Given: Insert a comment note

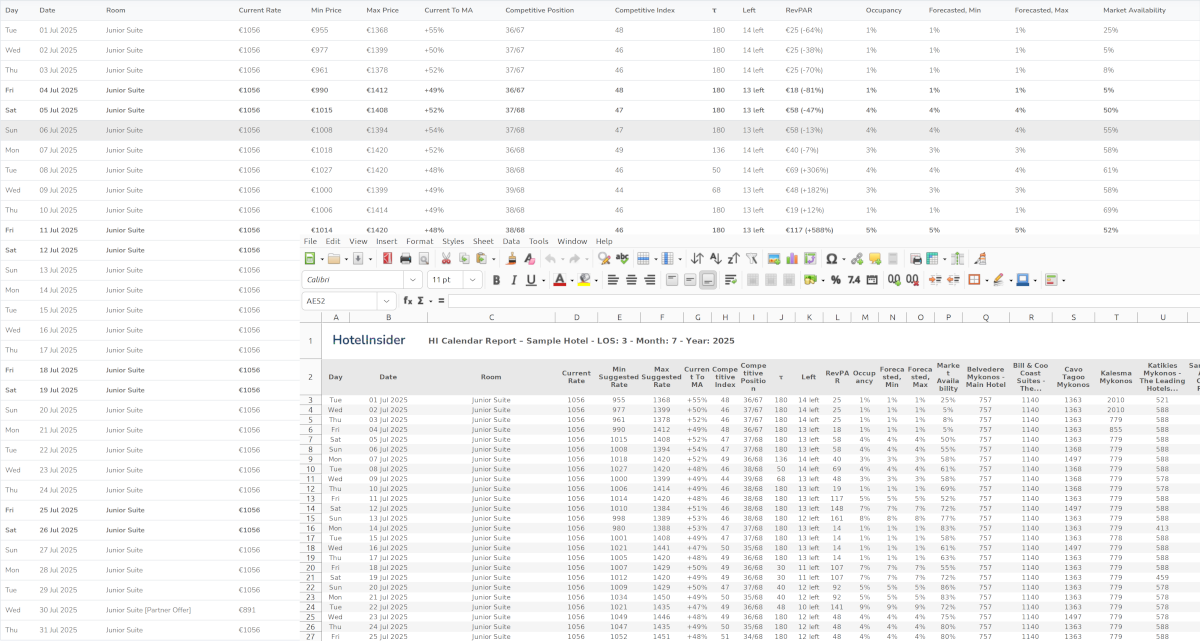Looking at the screenshot, I should pyautogui.click(x=874, y=258).
